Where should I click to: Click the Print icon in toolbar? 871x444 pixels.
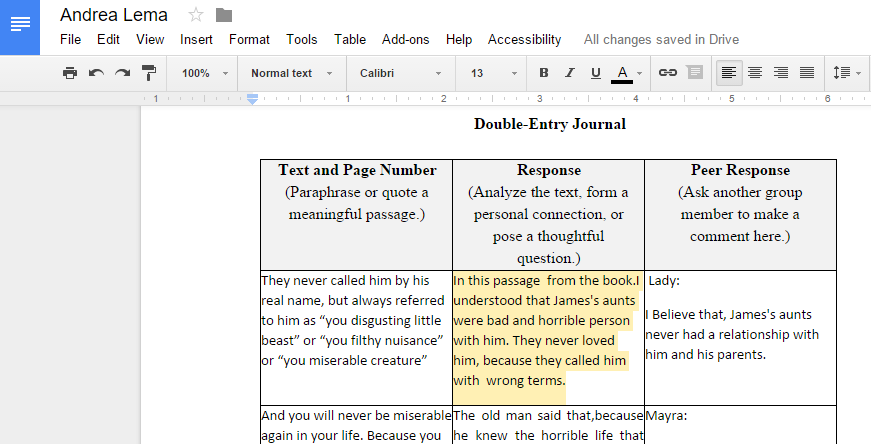pyautogui.click(x=69, y=73)
